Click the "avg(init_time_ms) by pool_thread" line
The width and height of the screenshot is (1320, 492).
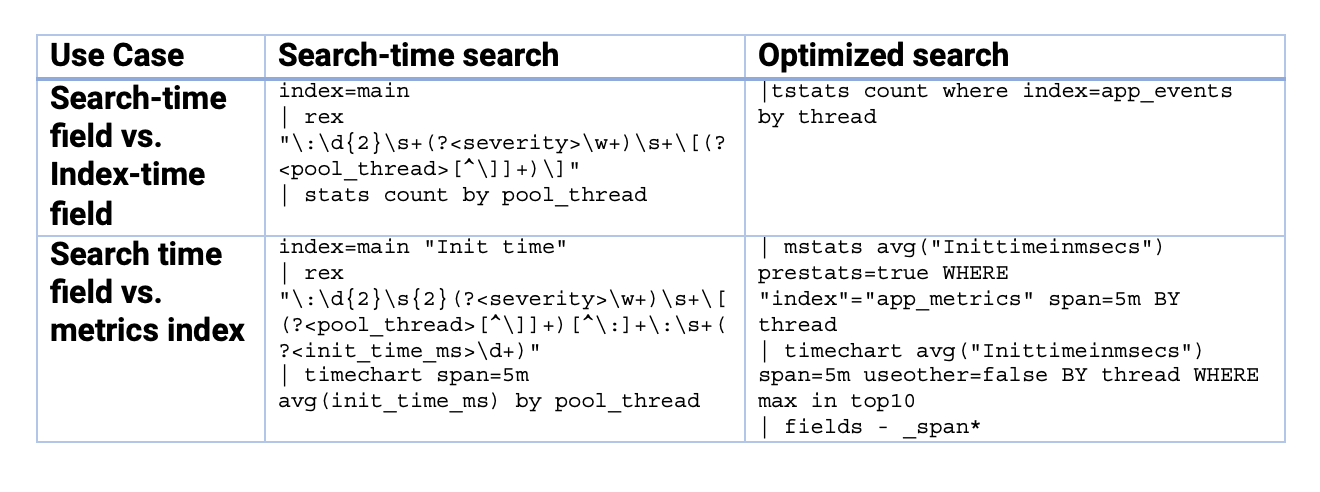tap(489, 401)
